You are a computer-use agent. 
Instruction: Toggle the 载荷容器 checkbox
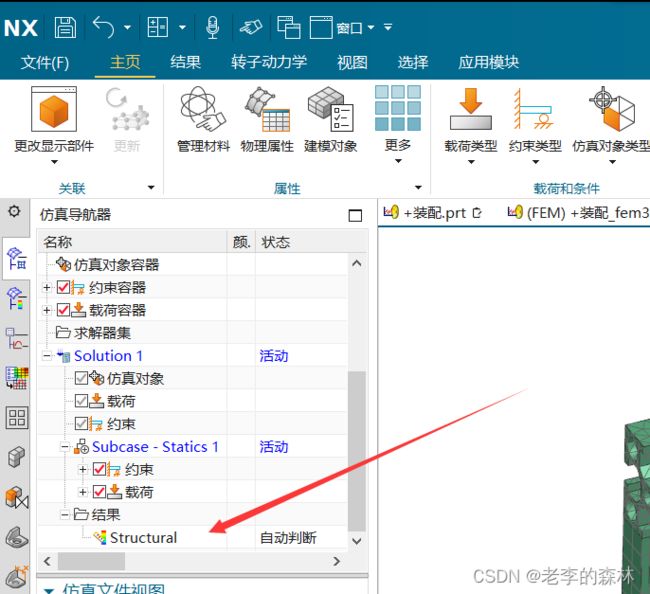(63, 310)
